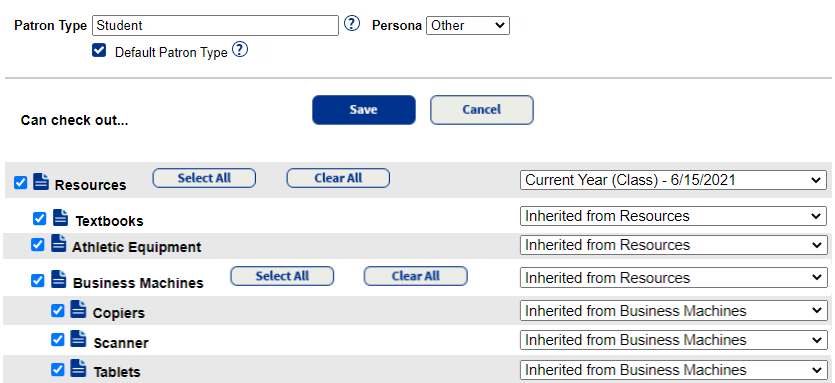The width and height of the screenshot is (835, 383).
Task: Toggle the Resources checkbox
Action: pyautogui.click(x=20, y=183)
